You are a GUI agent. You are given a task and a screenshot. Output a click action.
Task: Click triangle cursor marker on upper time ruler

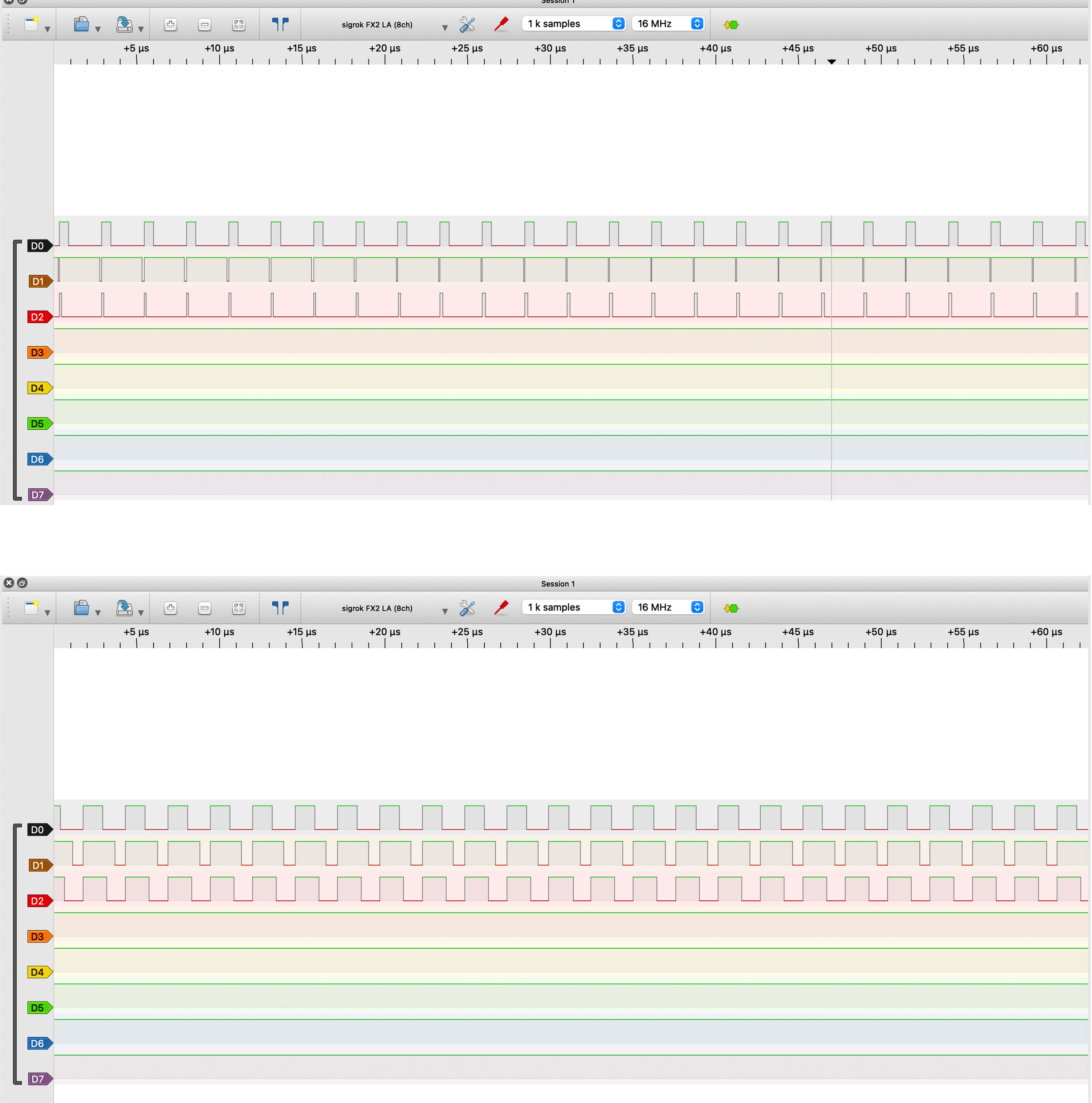pyautogui.click(x=832, y=62)
